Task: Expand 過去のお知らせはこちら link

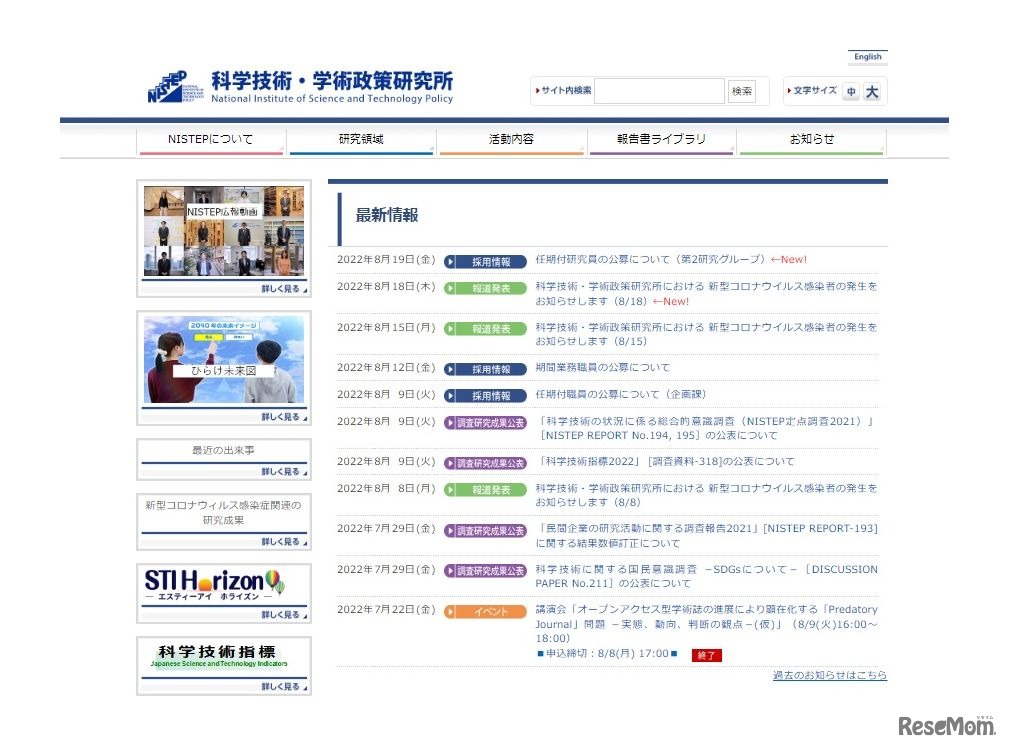Action: tap(828, 675)
